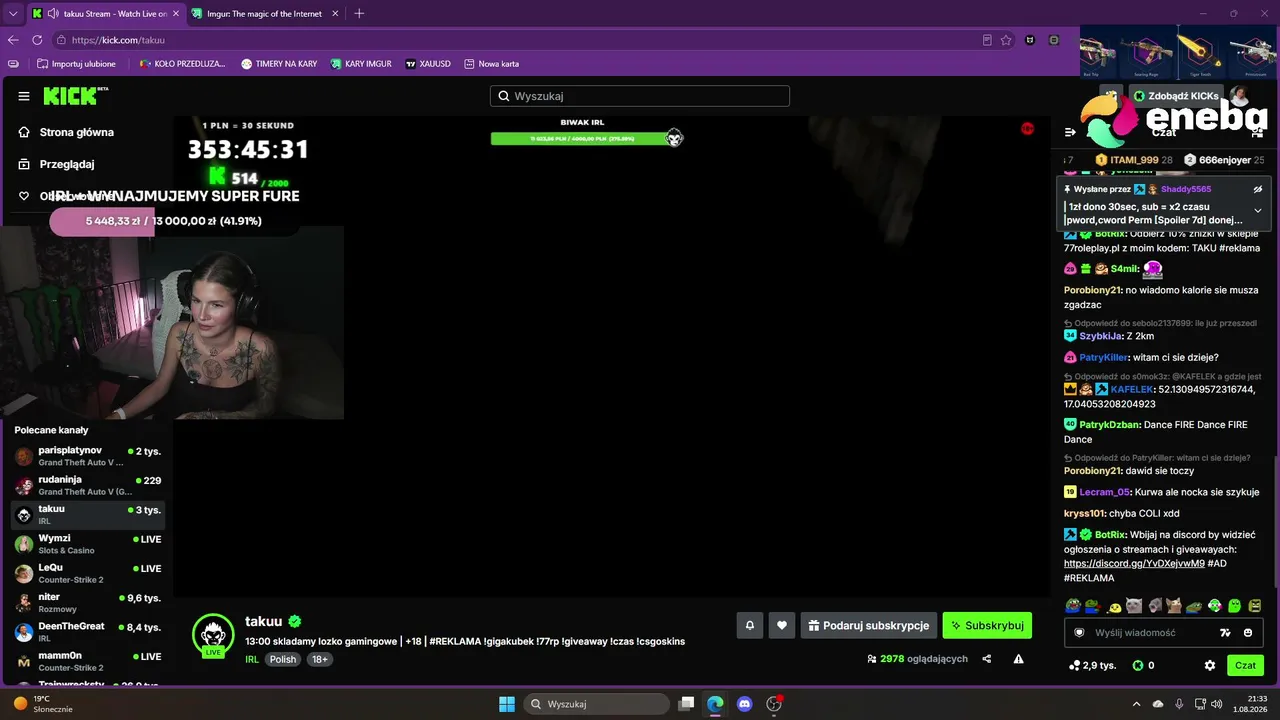Open Discord from the taskbar
The height and width of the screenshot is (720, 1280).
tap(744, 704)
